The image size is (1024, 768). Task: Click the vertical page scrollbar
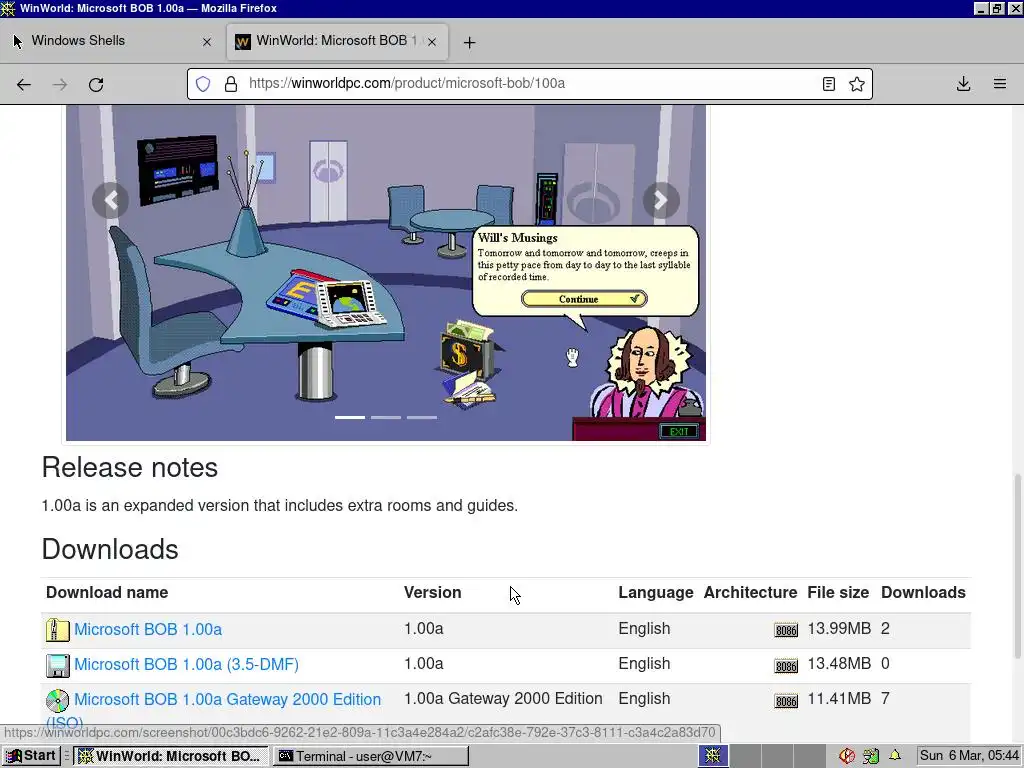pos(1017,566)
